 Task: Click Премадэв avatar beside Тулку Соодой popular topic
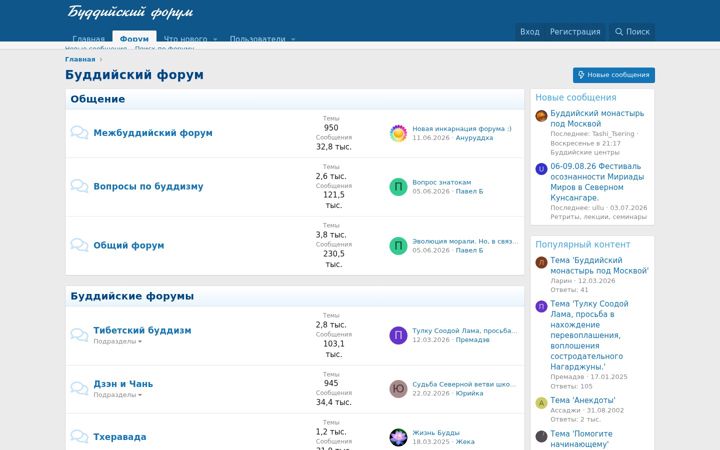pos(541,306)
